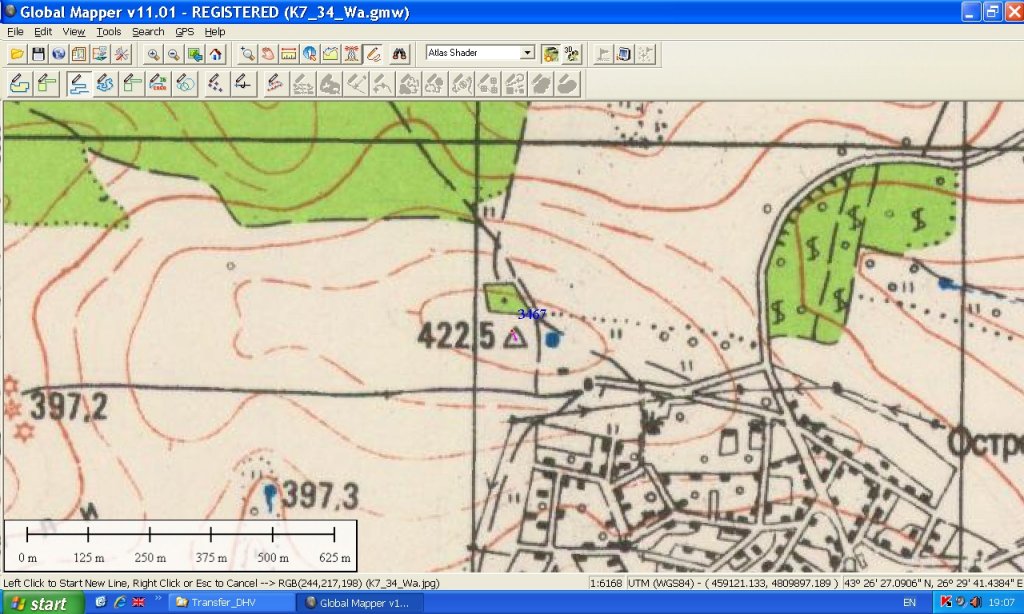This screenshot has height=614, width=1024.
Task: Expand the Atlas Shader dropdown
Action: 528,52
